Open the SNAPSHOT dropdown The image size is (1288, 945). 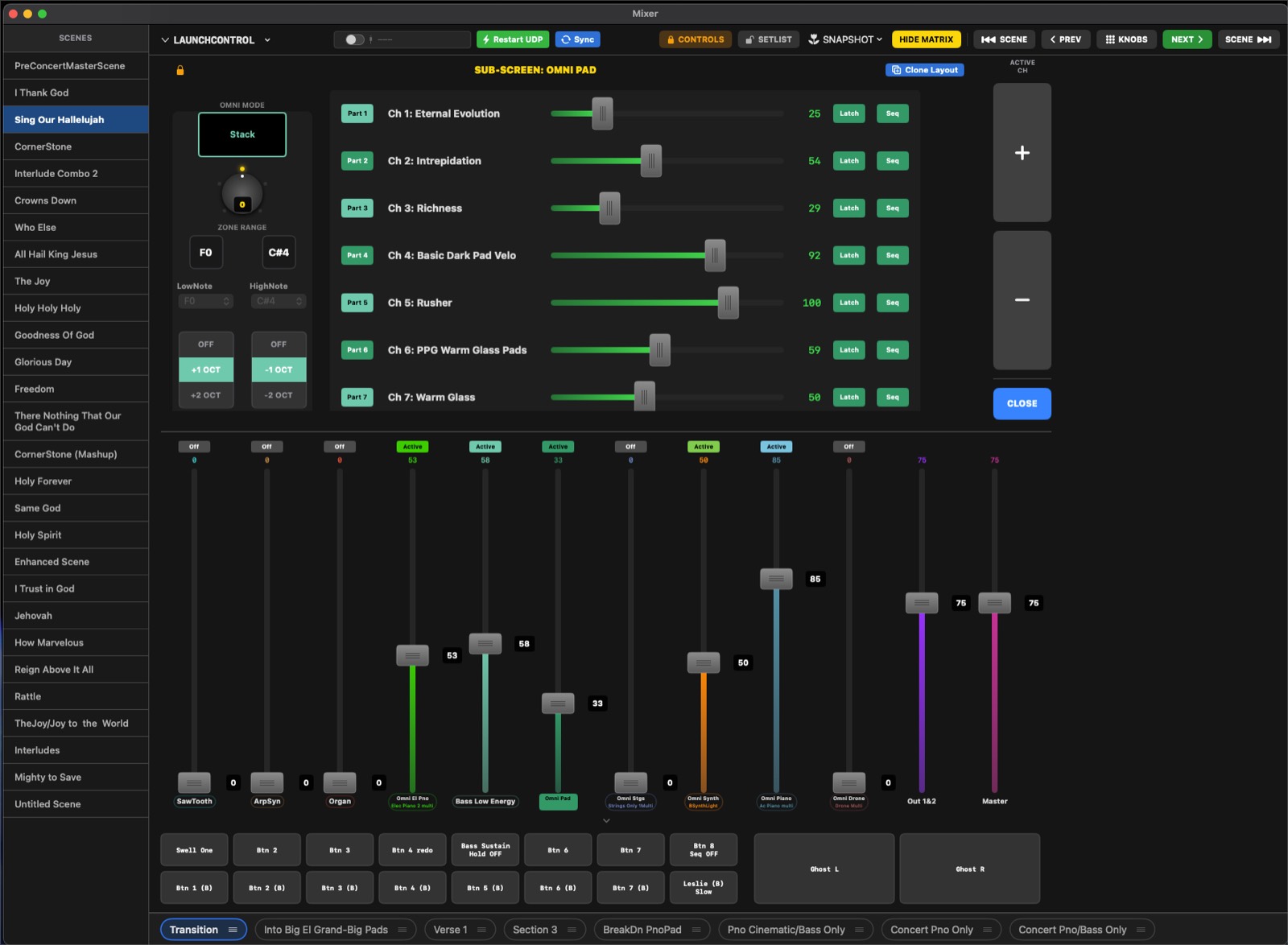[846, 39]
